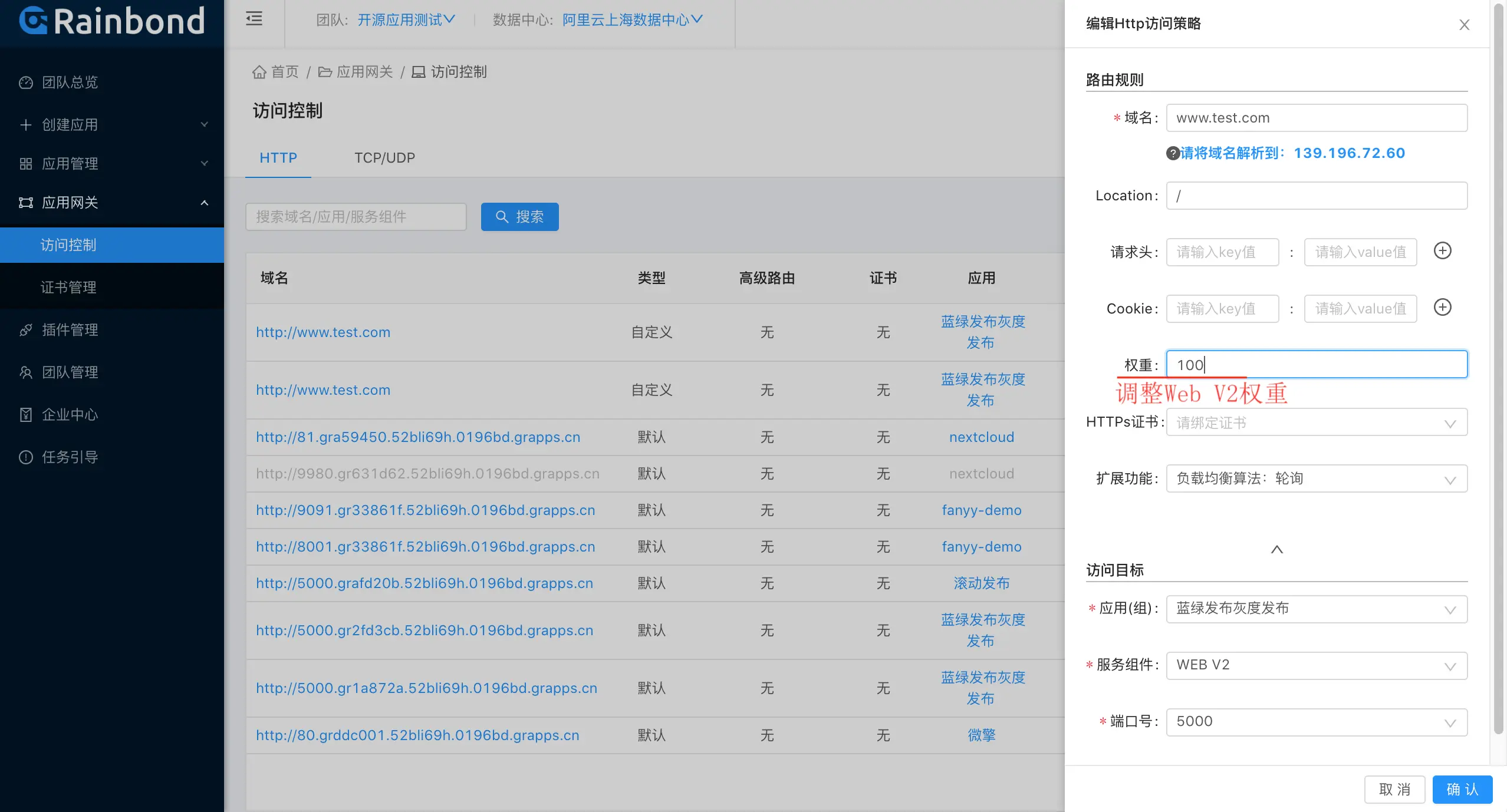Click the 确认 button
This screenshot has width=1507, height=812.
click(x=1462, y=790)
